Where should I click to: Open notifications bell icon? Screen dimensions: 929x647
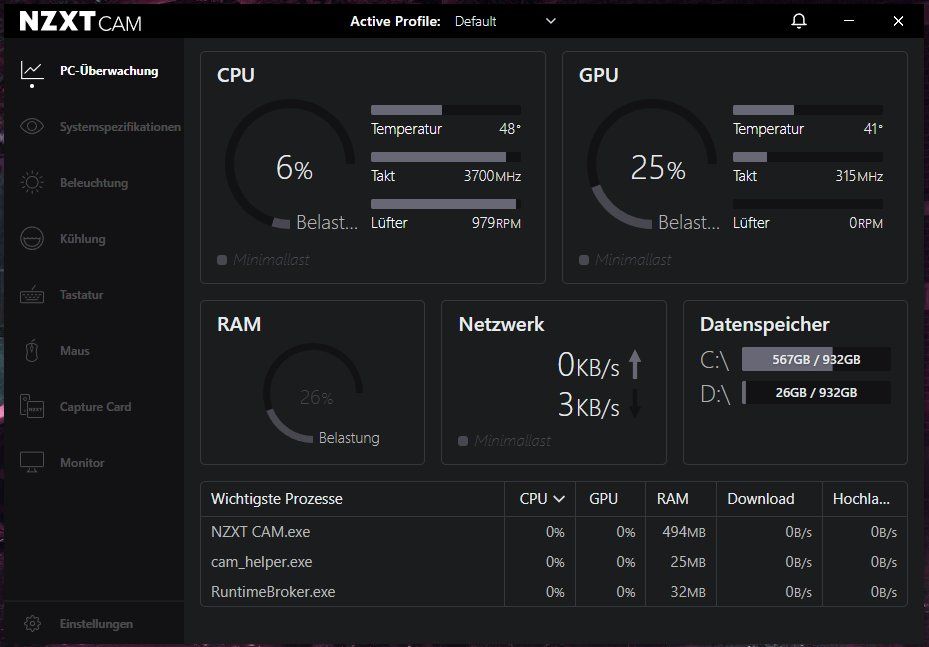799,21
